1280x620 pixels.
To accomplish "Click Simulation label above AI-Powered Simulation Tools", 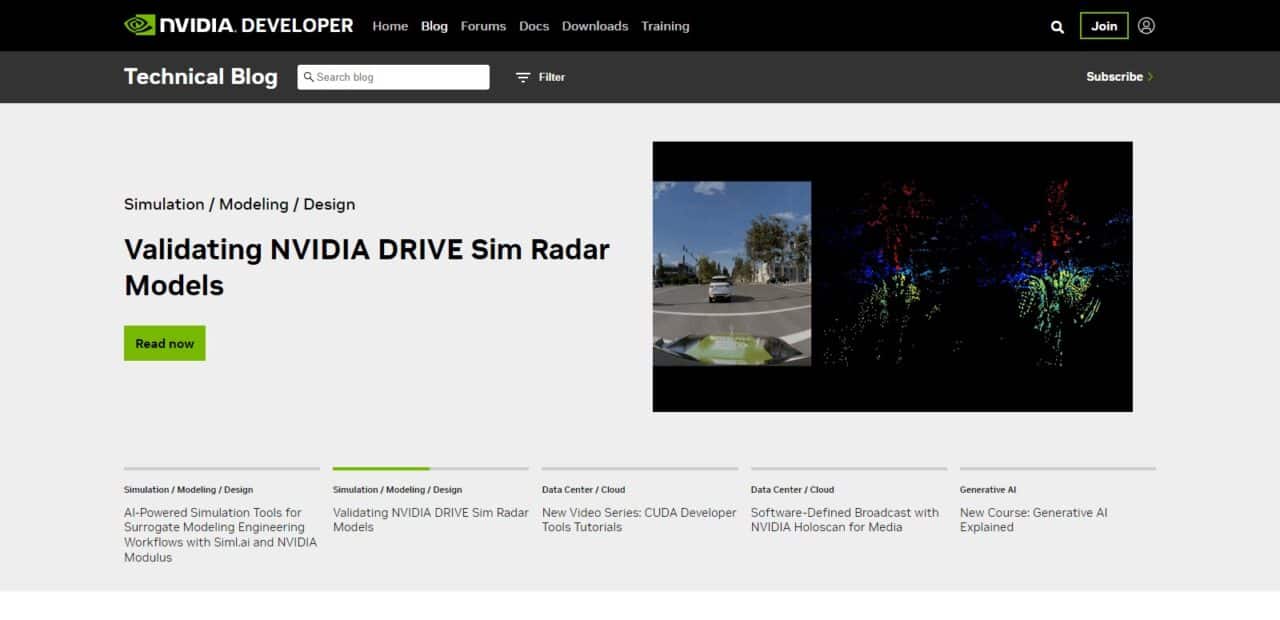I will click(x=188, y=490).
